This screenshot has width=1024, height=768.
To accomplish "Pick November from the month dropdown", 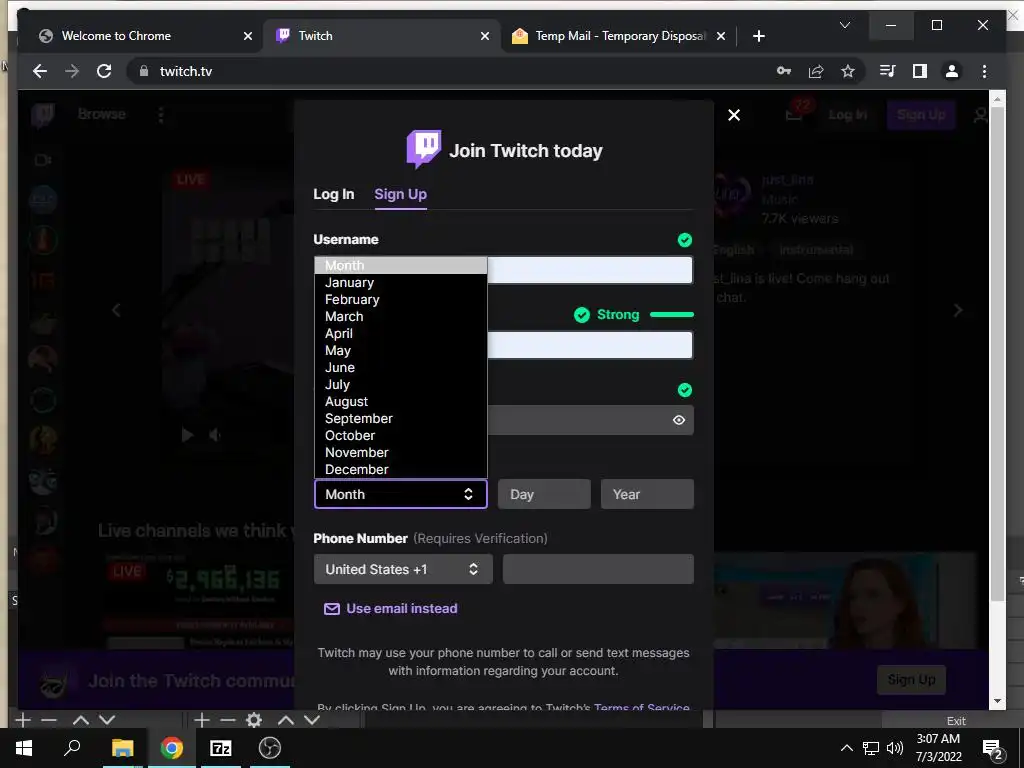I will 400,453.
